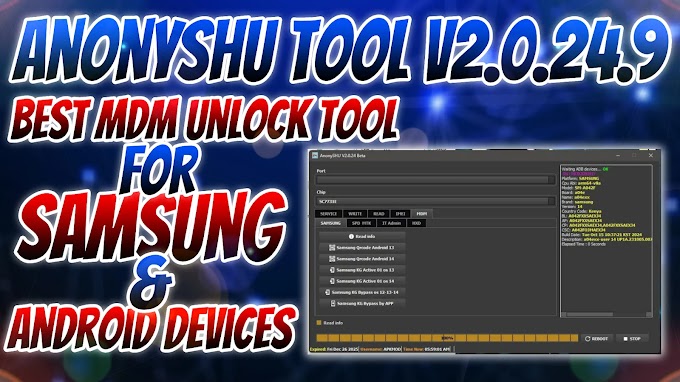The width and height of the screenshot is (680, 382).
Task: Close the AnonySHU window
Action: tap(651, 155)
